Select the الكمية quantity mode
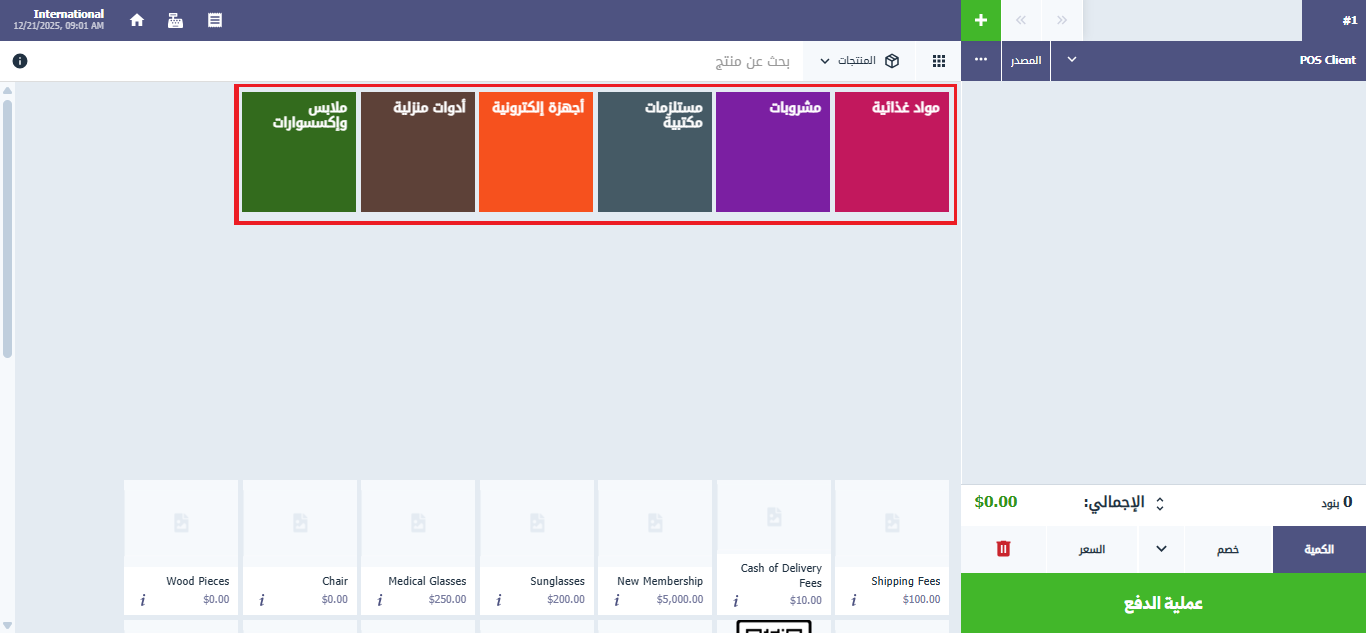 (1319, 549)
